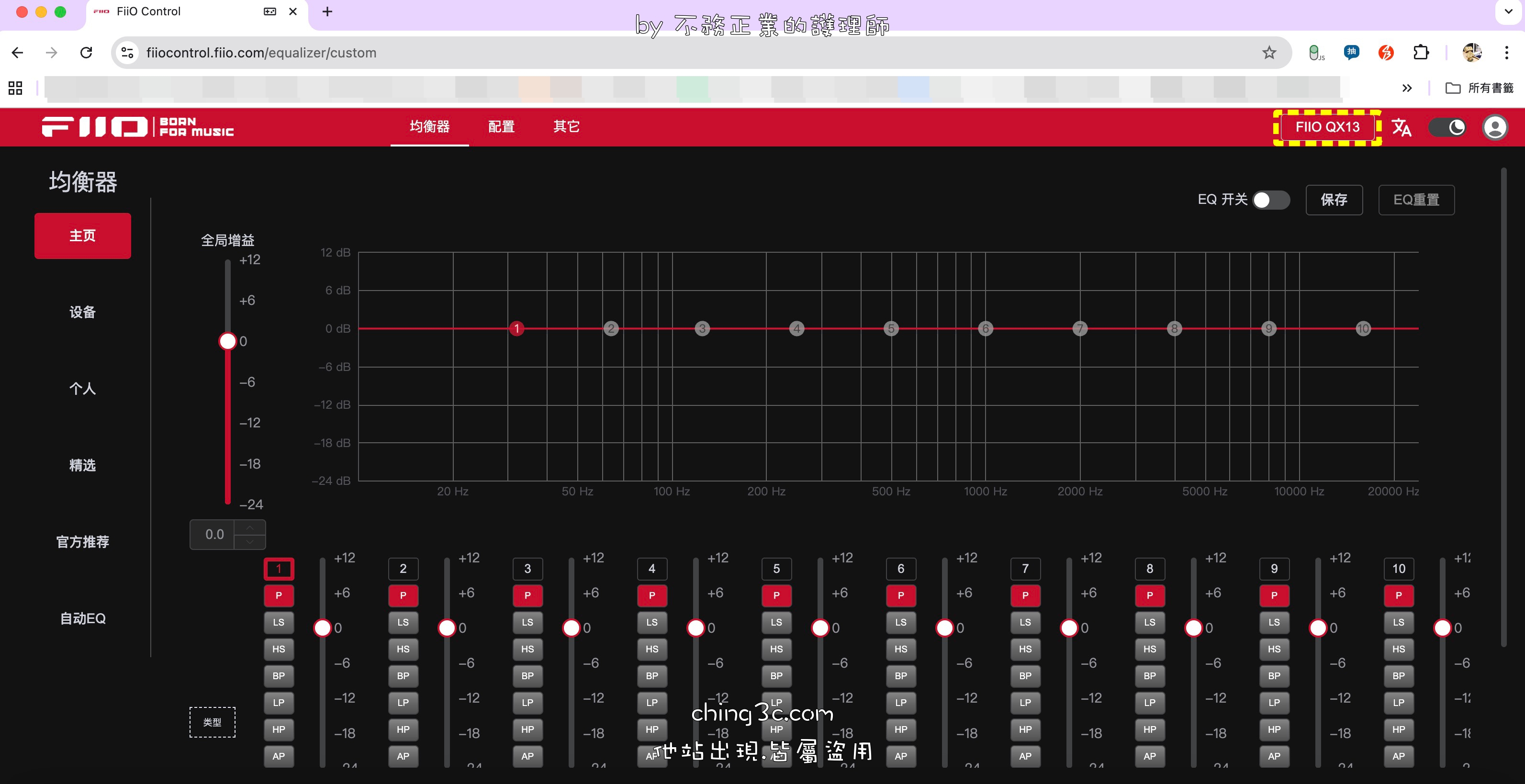Open the 自动EQ sidebar section
Image resolution: width=1525 pixels, height=784 pixels.
(82, 618)
